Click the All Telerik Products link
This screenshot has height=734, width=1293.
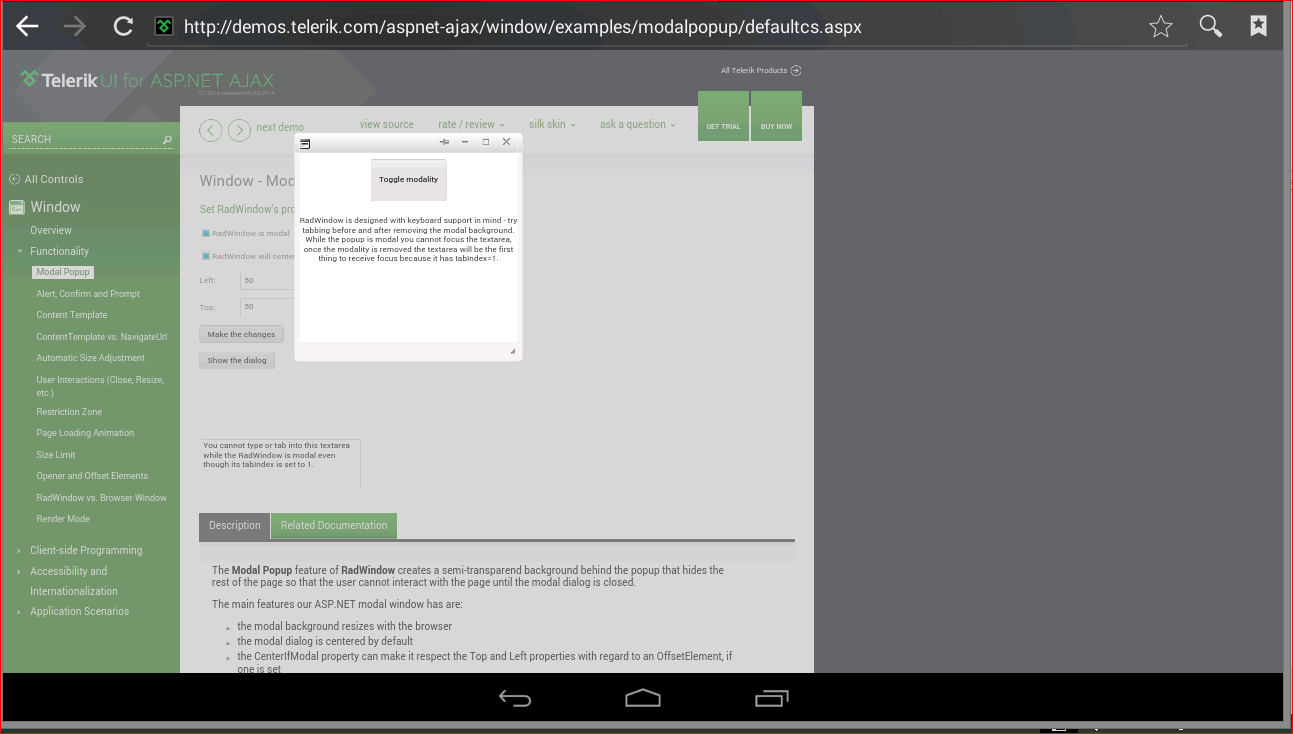(754, 71)
